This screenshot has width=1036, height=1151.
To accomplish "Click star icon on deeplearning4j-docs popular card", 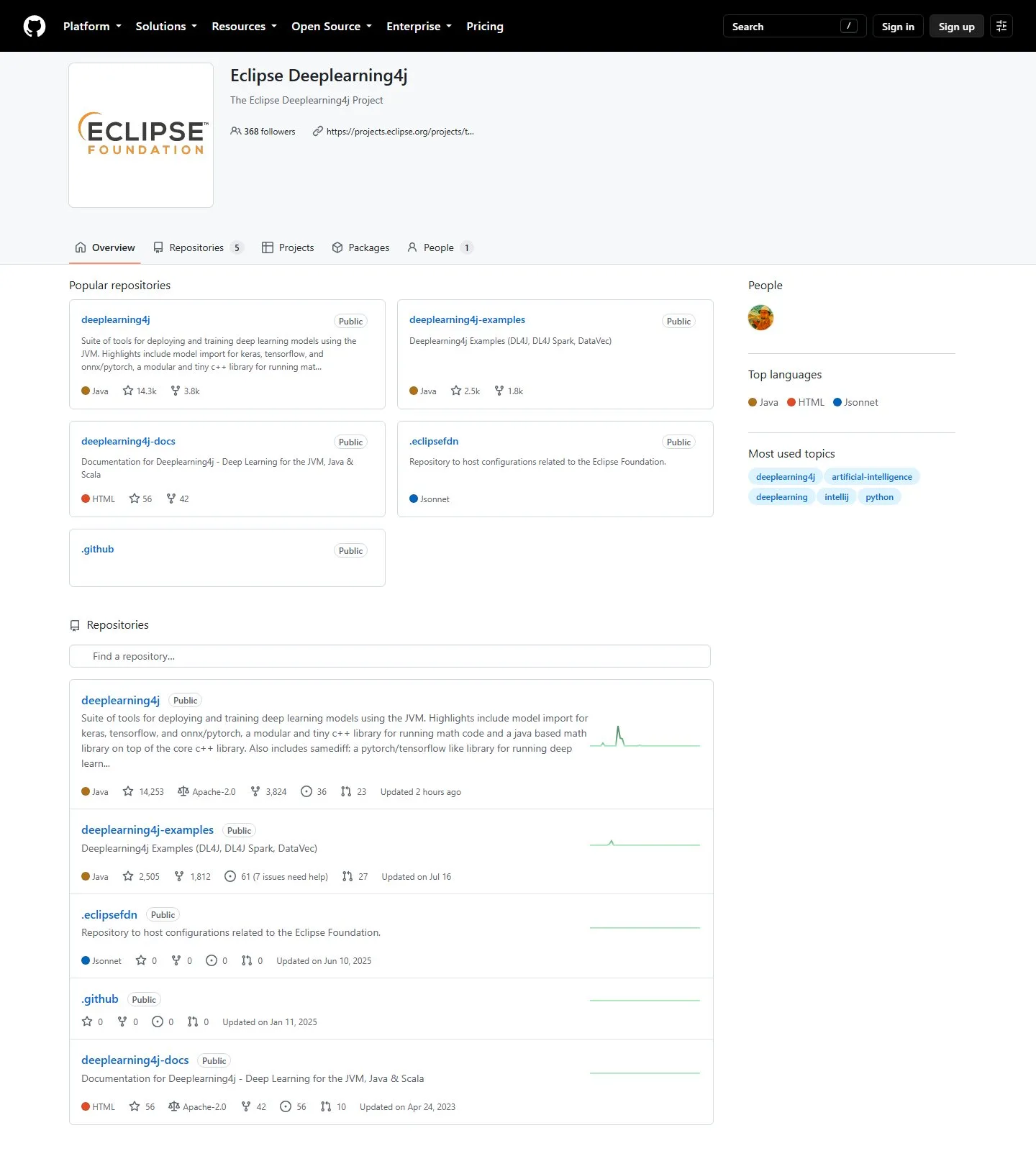I will (135, 499).
